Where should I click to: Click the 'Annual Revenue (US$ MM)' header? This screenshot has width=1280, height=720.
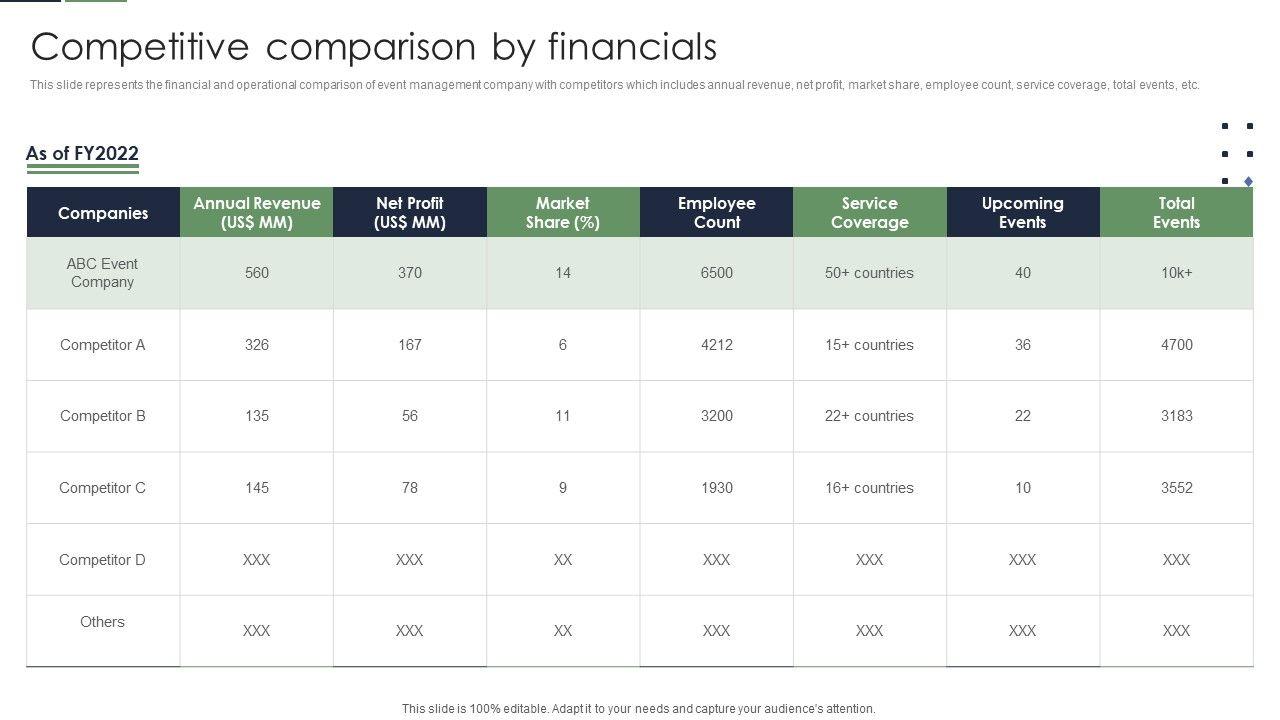tap(257, 213)
